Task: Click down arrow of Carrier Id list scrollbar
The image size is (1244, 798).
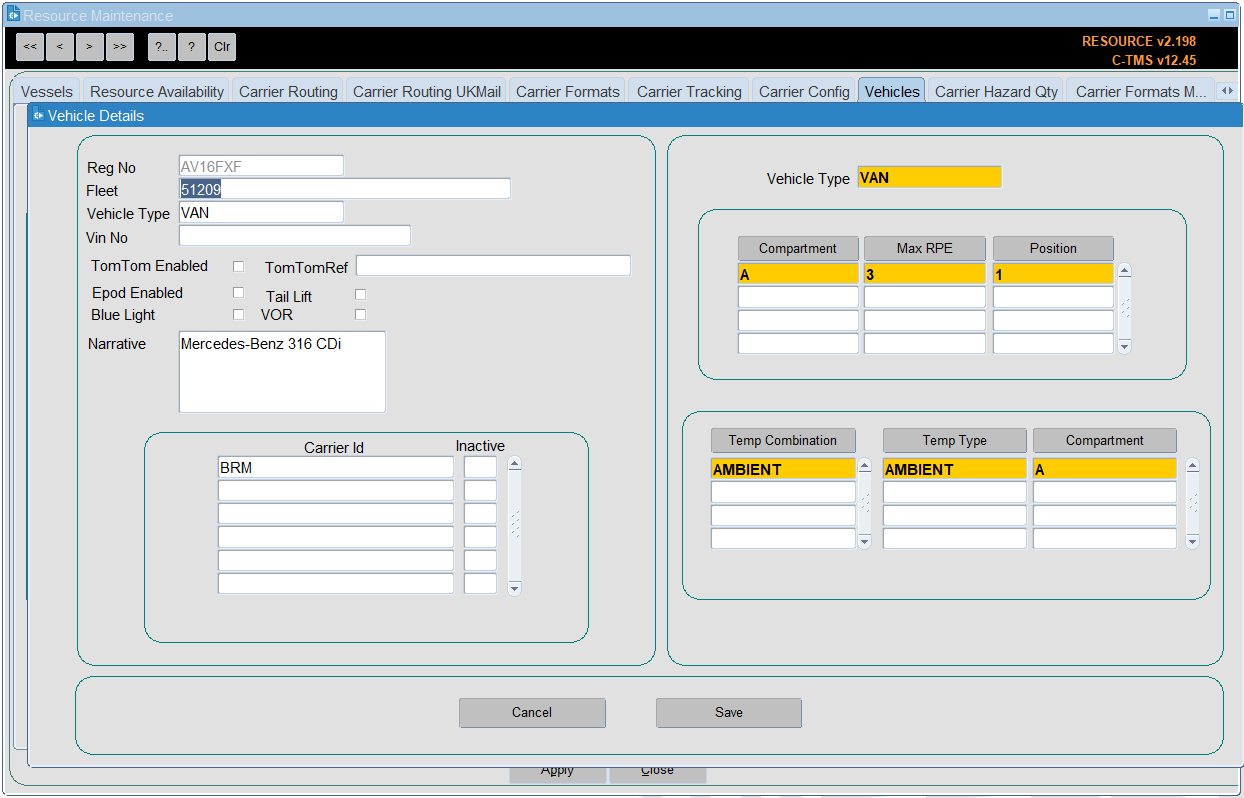Action: click(515, 589)
